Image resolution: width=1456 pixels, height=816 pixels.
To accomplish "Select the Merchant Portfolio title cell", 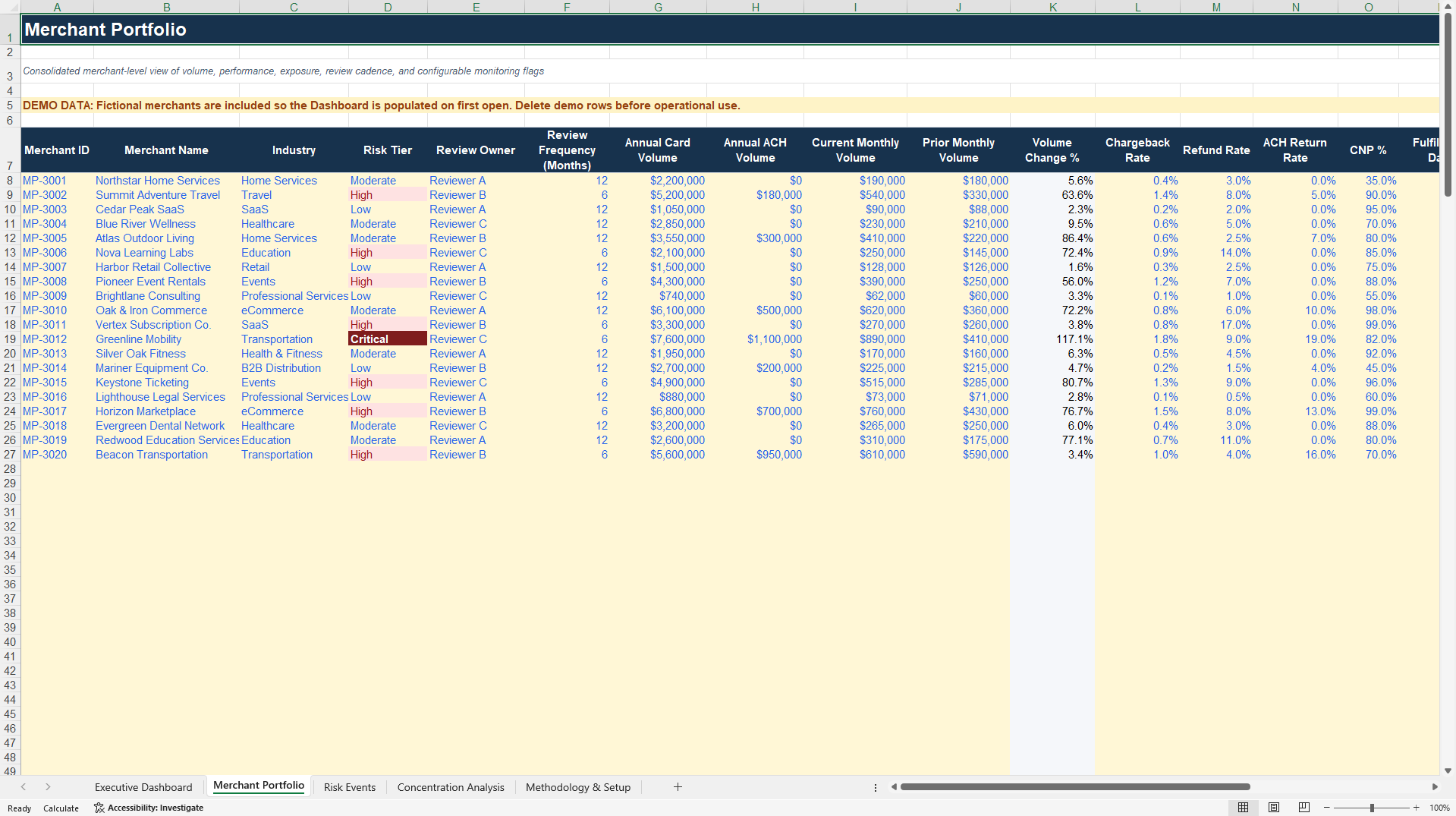I will pos(729,30).
